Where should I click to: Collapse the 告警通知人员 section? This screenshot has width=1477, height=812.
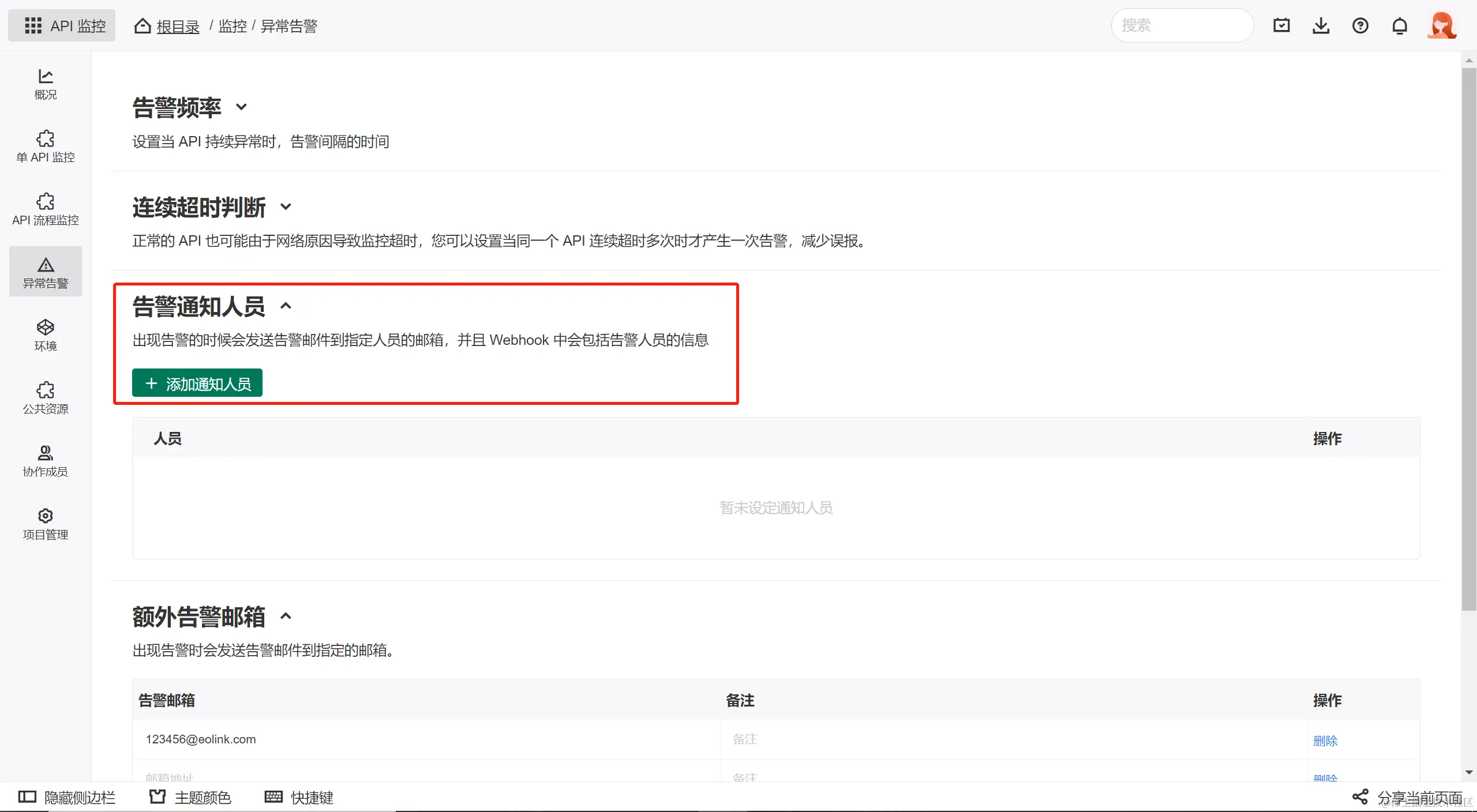coord(286,306)
